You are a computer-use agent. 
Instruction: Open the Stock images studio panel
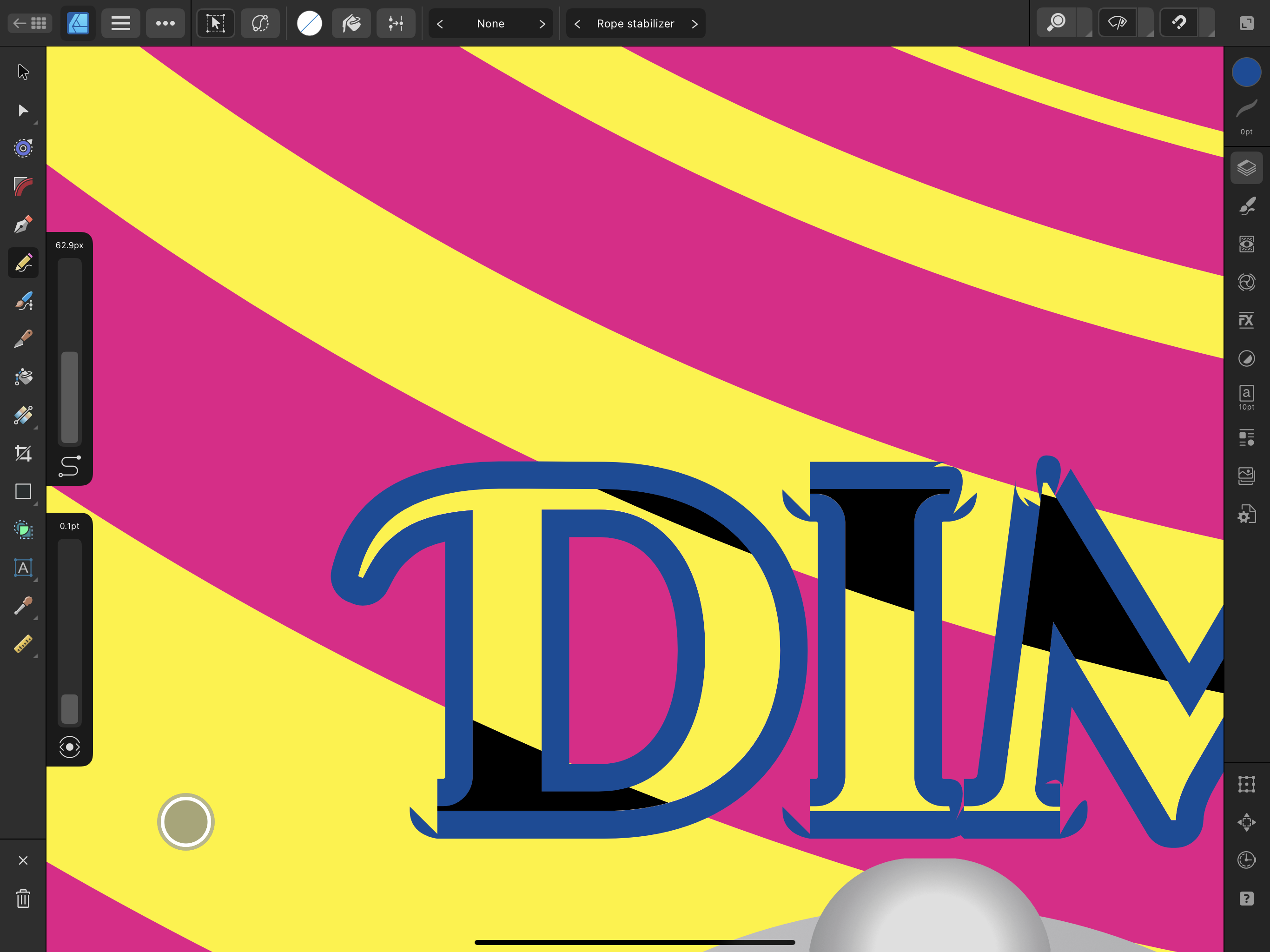tap(1246, 476)
